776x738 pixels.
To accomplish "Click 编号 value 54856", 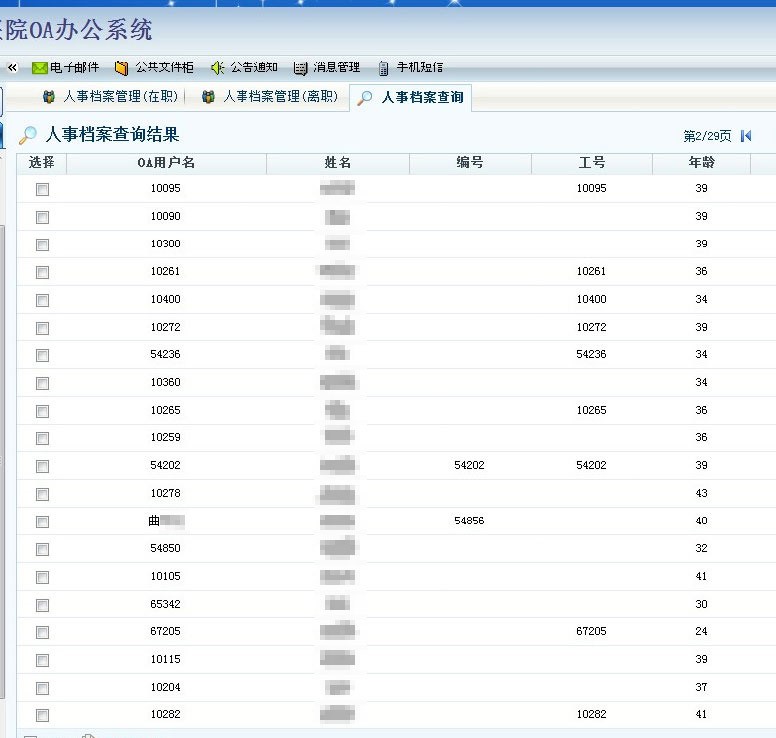I will click(469, 521).
